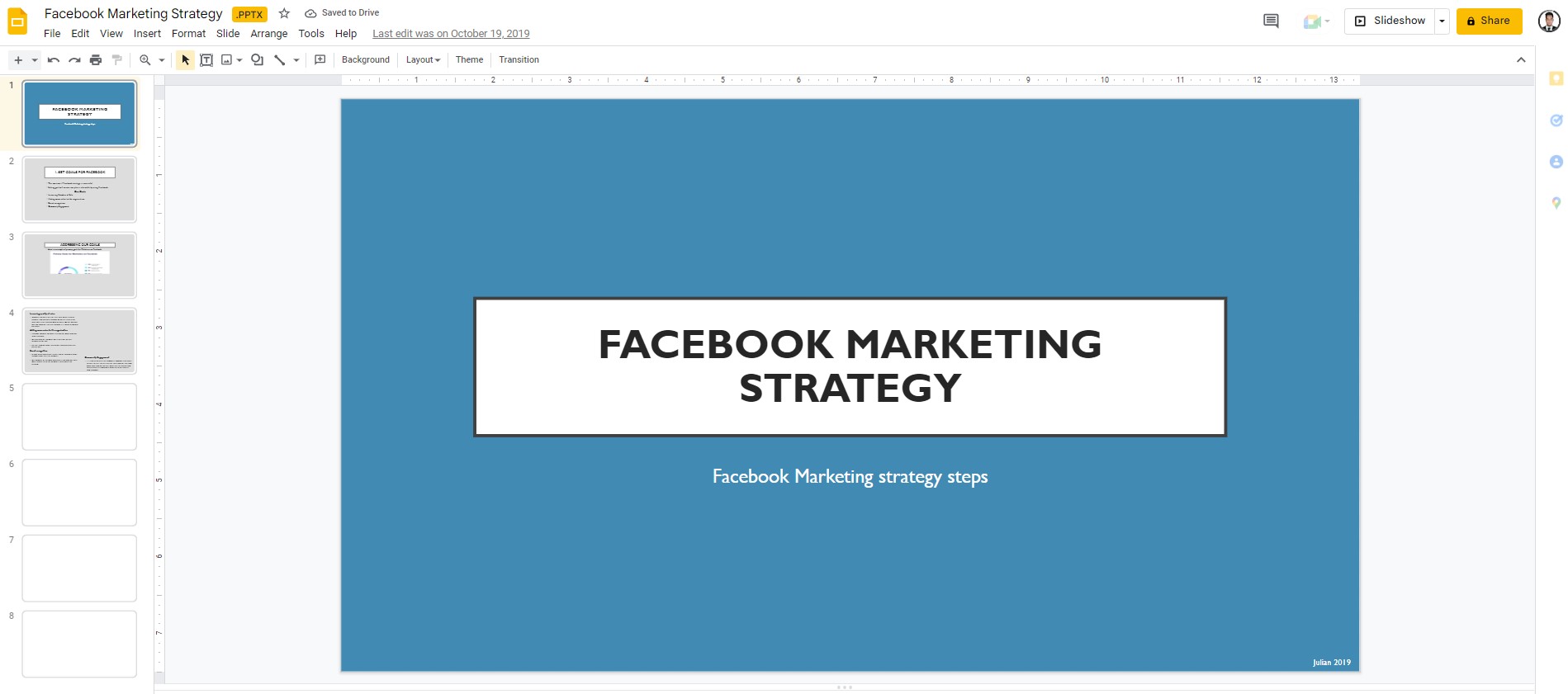Select the Text box tool

[206, 60]
